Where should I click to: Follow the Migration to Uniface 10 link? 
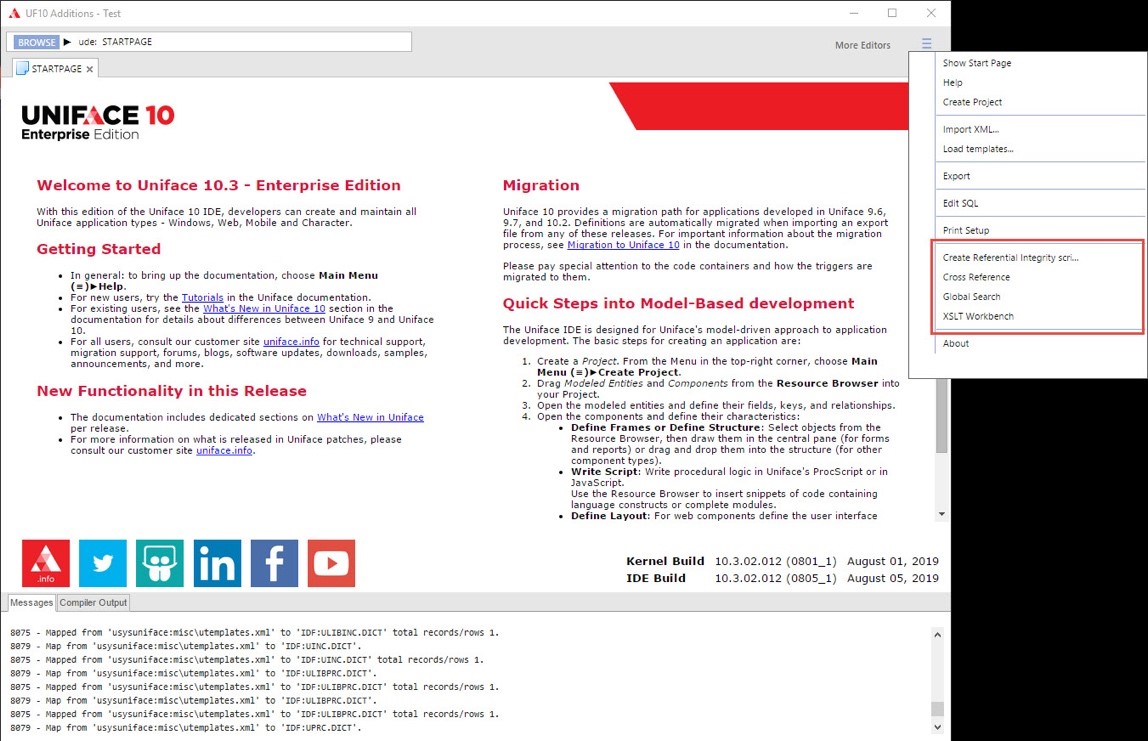[622, 244]
